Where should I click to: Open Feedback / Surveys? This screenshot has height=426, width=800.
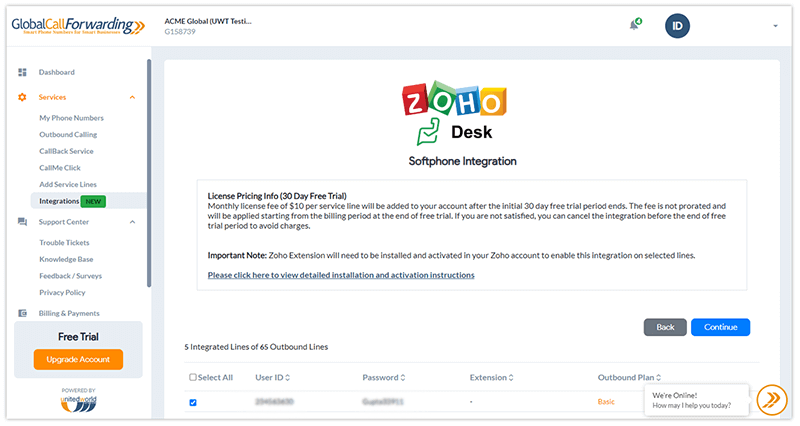click(x=70, y=276)
